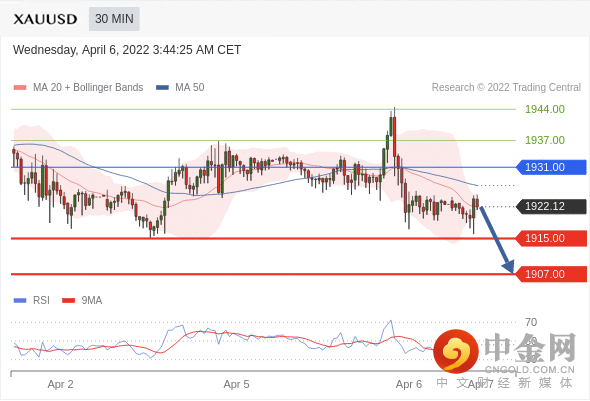
Task: Click the 1937.00 resistance level label
Action: point(544,140)
